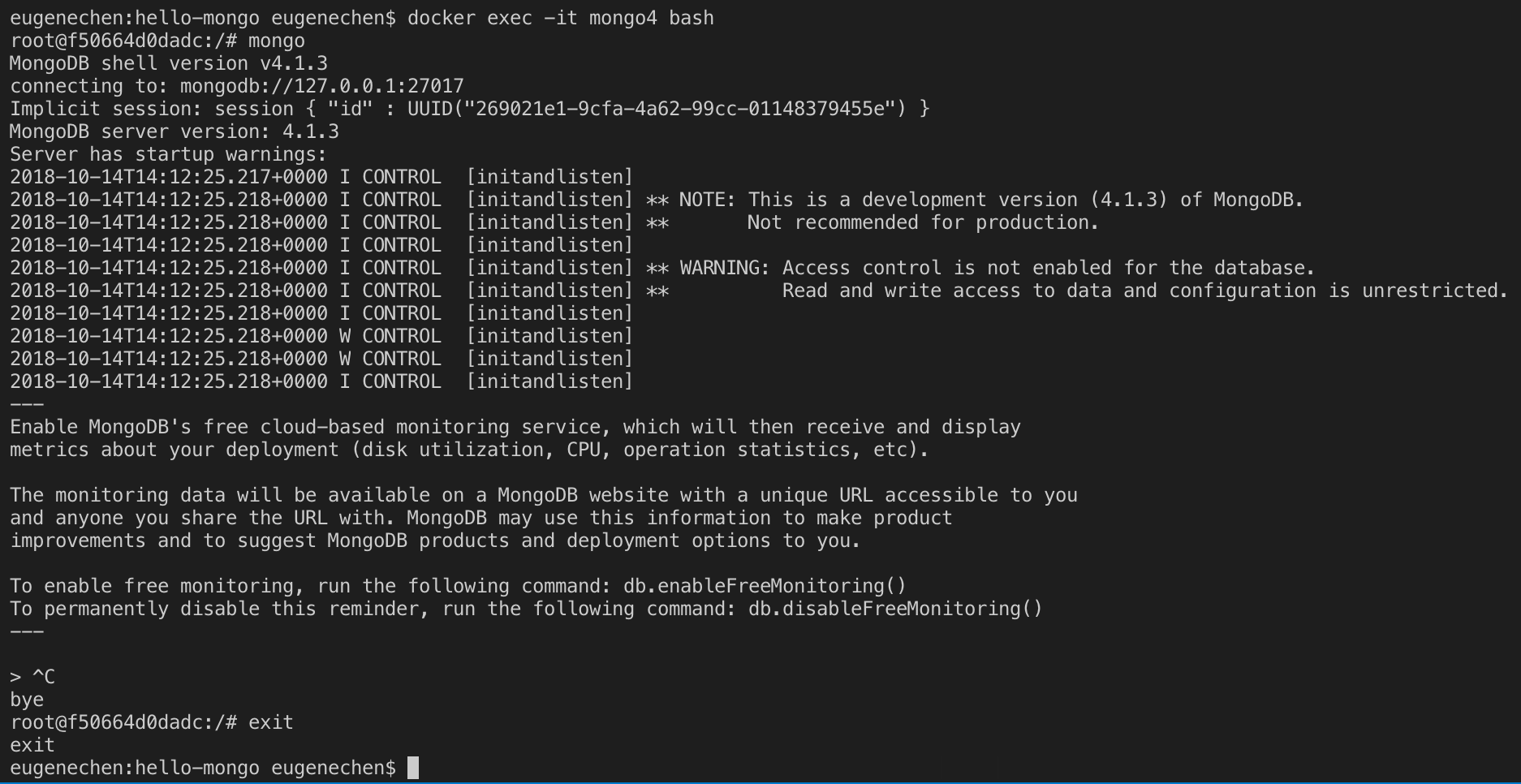Click the 'MongoDB shell version v4.1.3' line
The image size is (1521, 784).
tap(169, 63)
